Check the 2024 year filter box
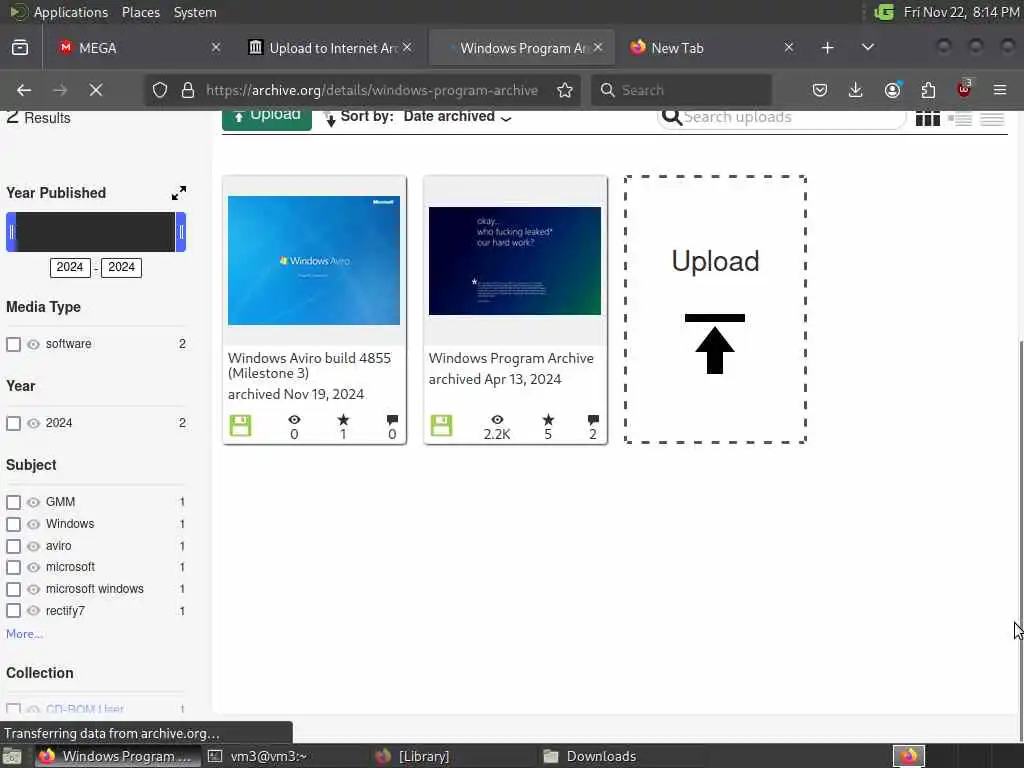 tap(13, 423)
